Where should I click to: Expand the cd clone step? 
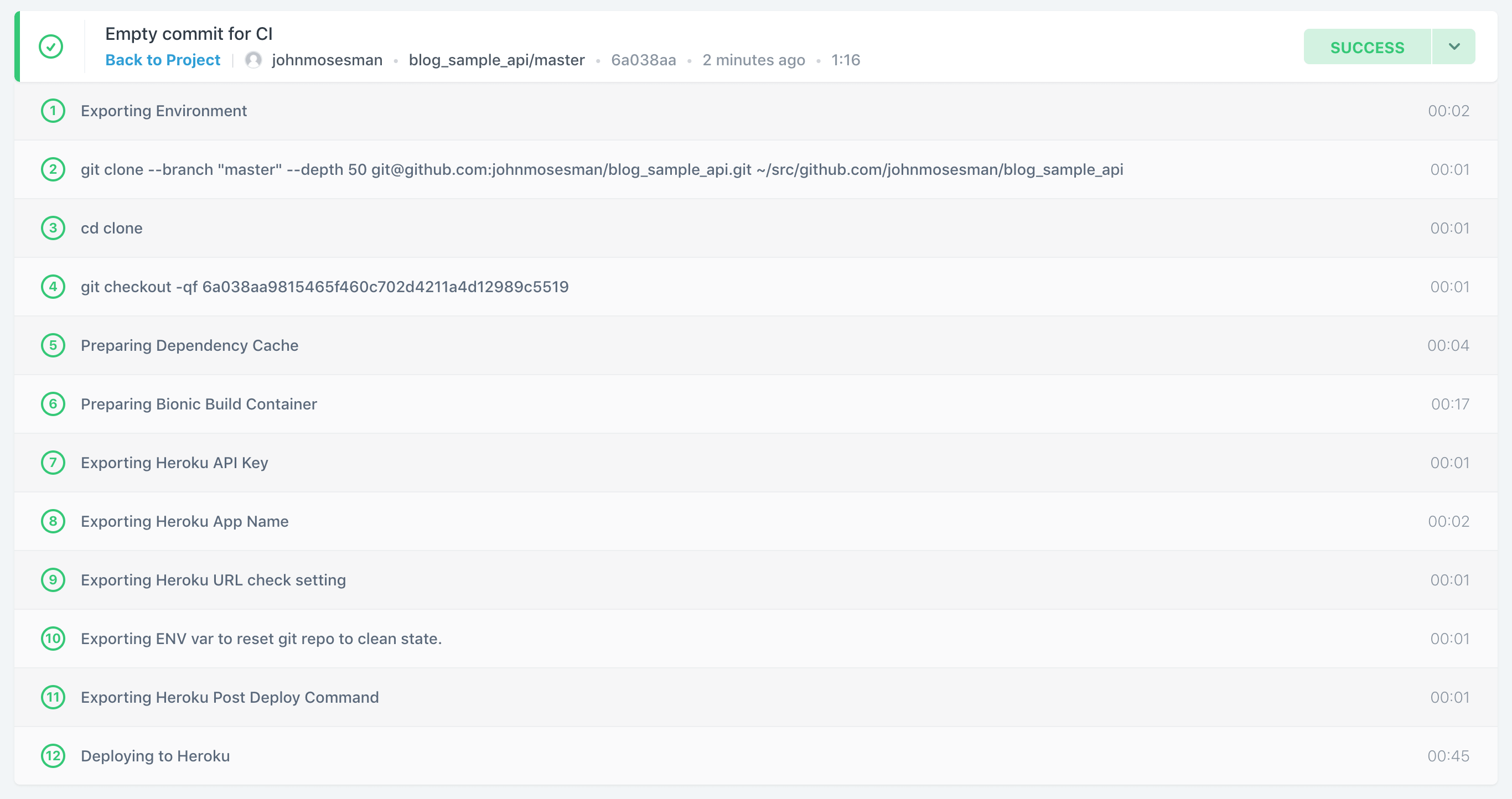click(x=756, y=228)
